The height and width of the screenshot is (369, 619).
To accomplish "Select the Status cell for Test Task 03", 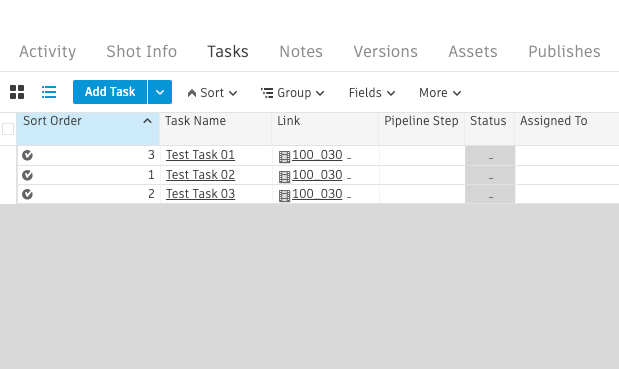I will [490, 195].
